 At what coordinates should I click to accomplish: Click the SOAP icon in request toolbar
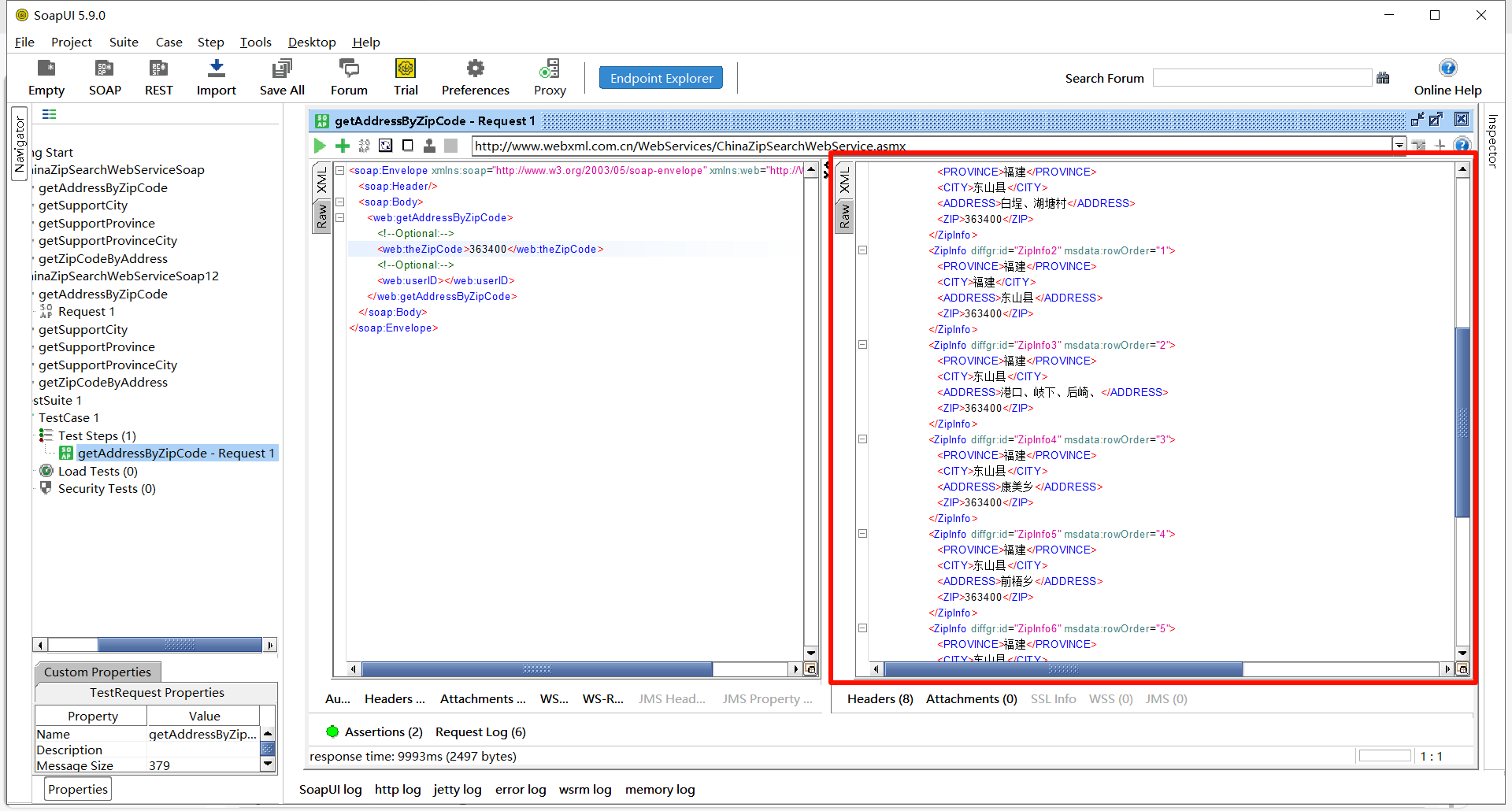click(x=364, y=146)
